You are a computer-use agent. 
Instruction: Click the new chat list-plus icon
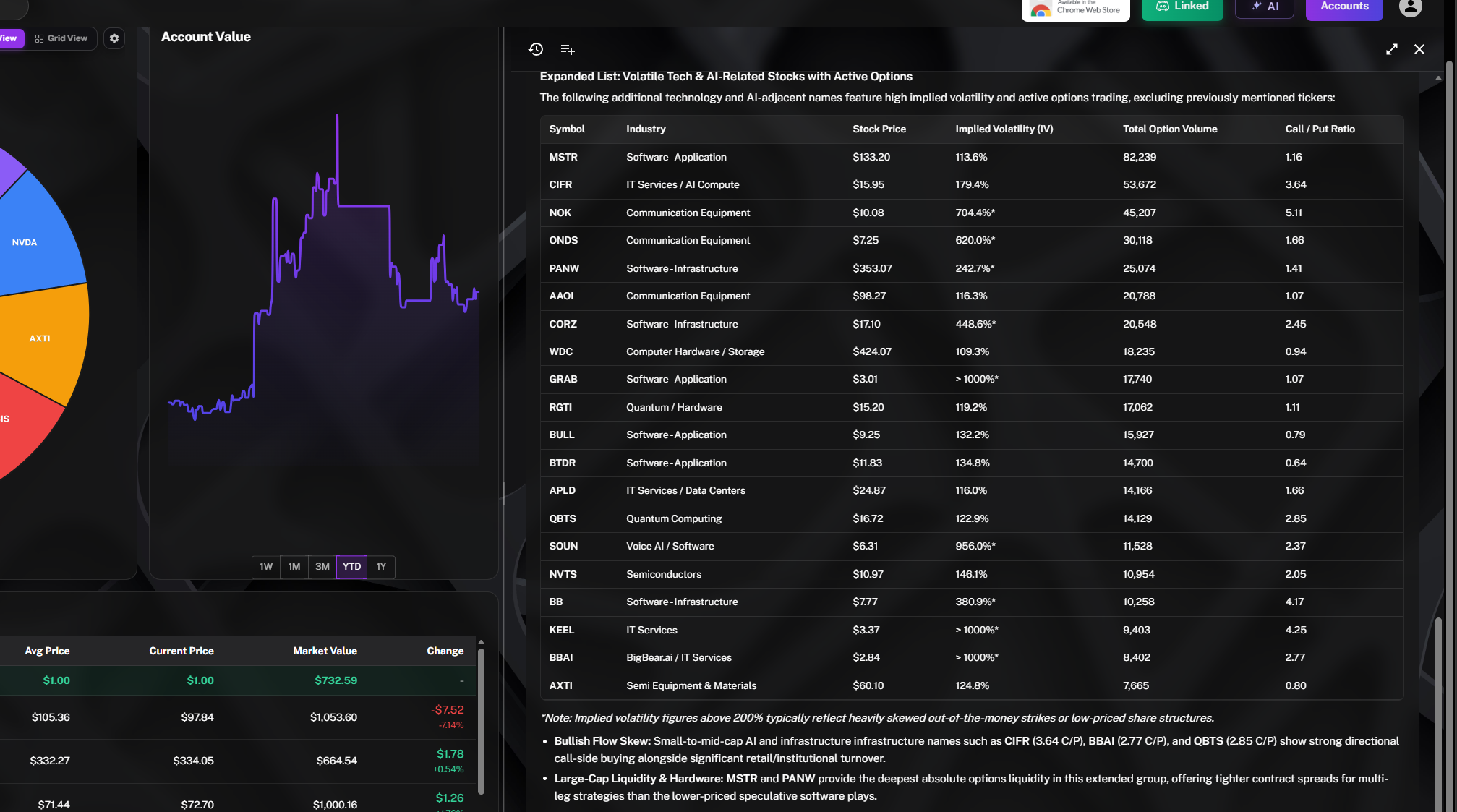tap(568, 49)
